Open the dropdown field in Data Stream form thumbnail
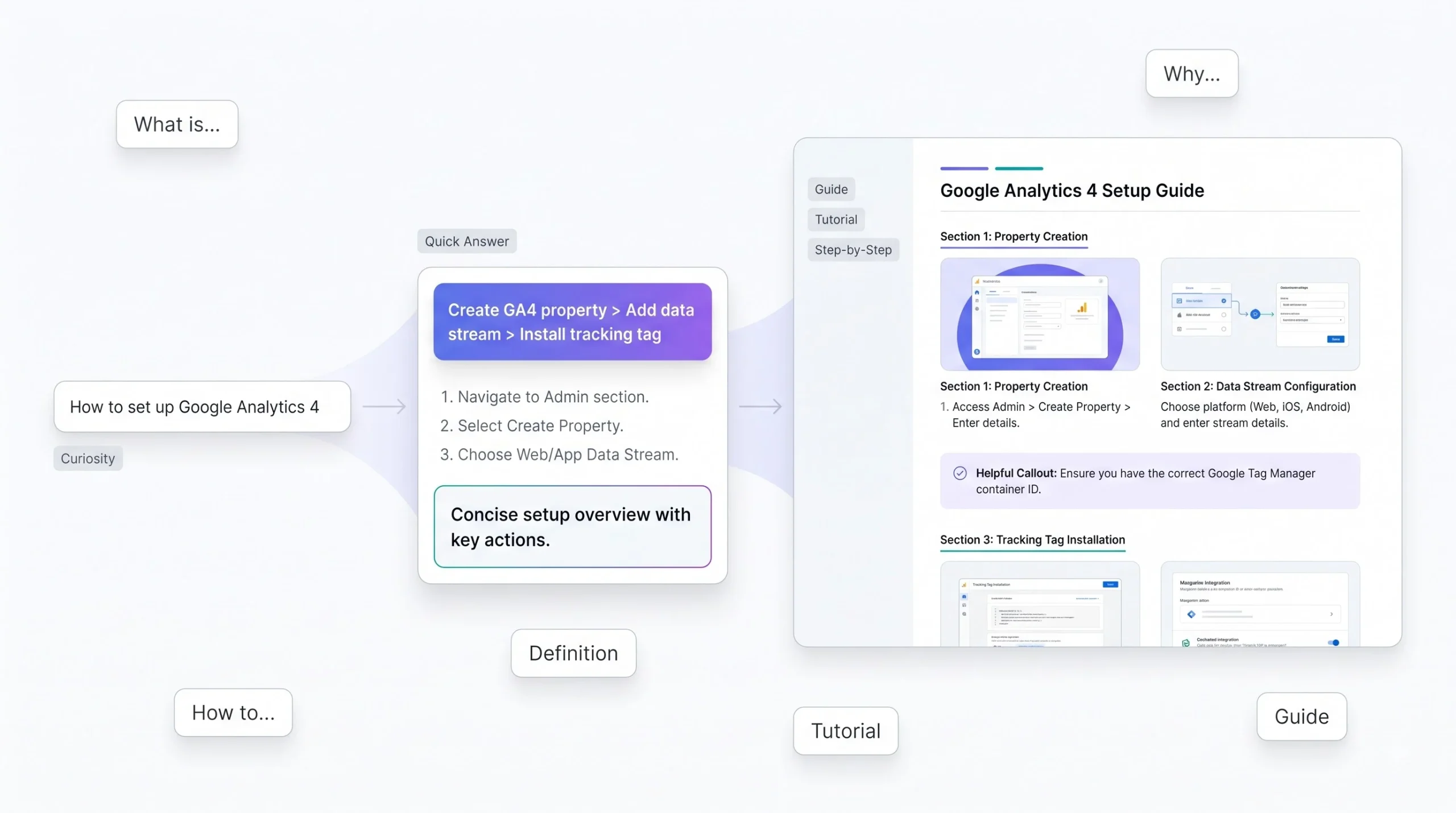 click(x=1312, y=320)
